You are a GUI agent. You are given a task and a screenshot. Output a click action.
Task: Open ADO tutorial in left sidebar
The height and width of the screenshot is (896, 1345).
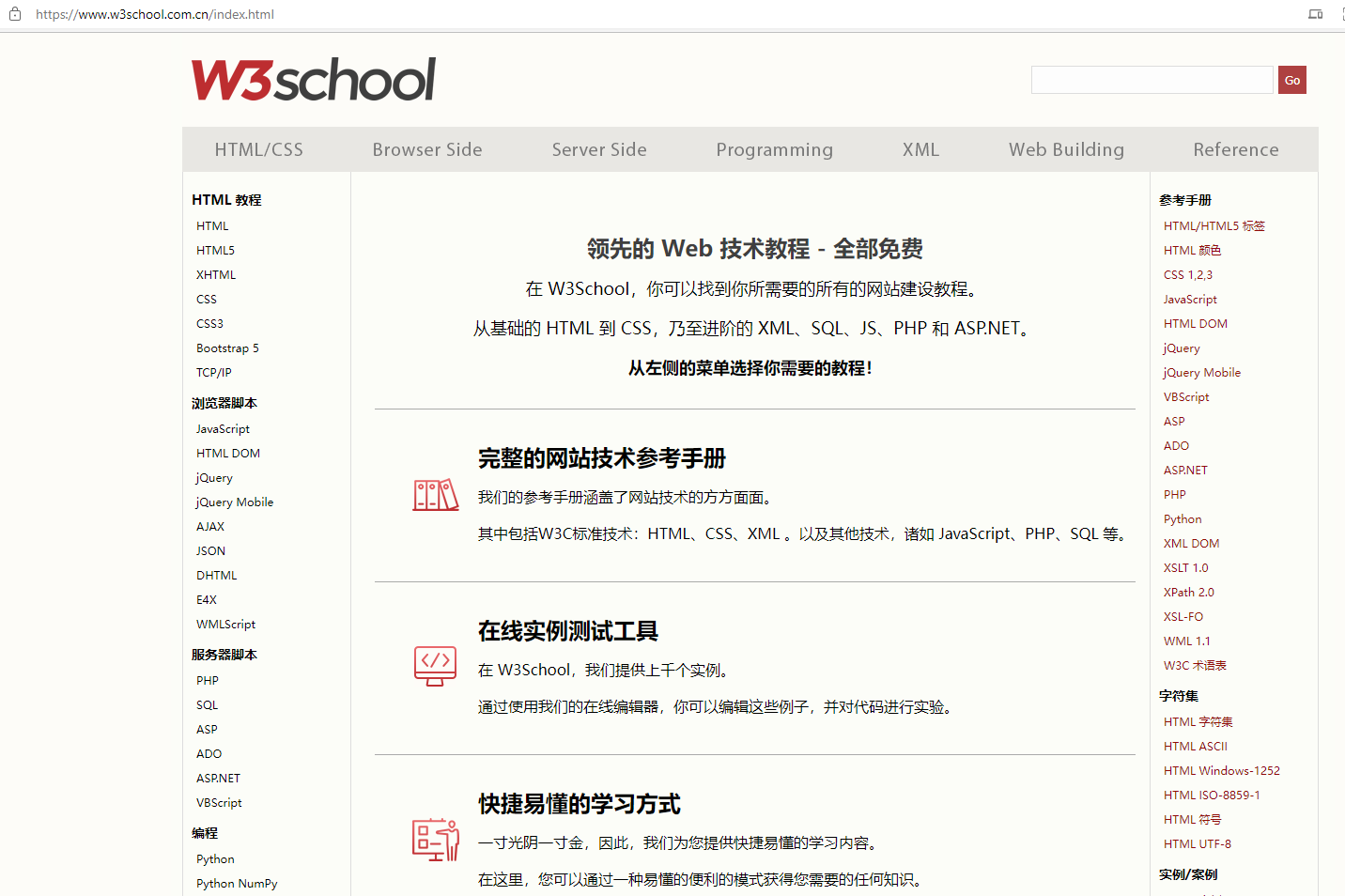pyautogui.click(x=209, y=753)
